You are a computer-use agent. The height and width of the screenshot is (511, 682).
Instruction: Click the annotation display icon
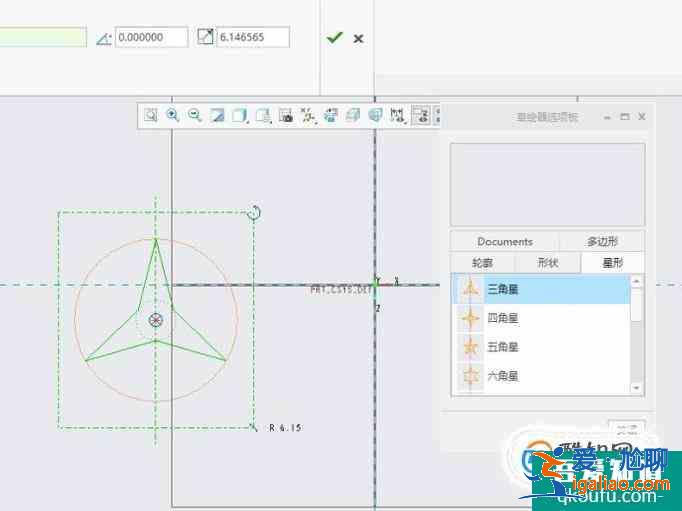click(331, 116)
